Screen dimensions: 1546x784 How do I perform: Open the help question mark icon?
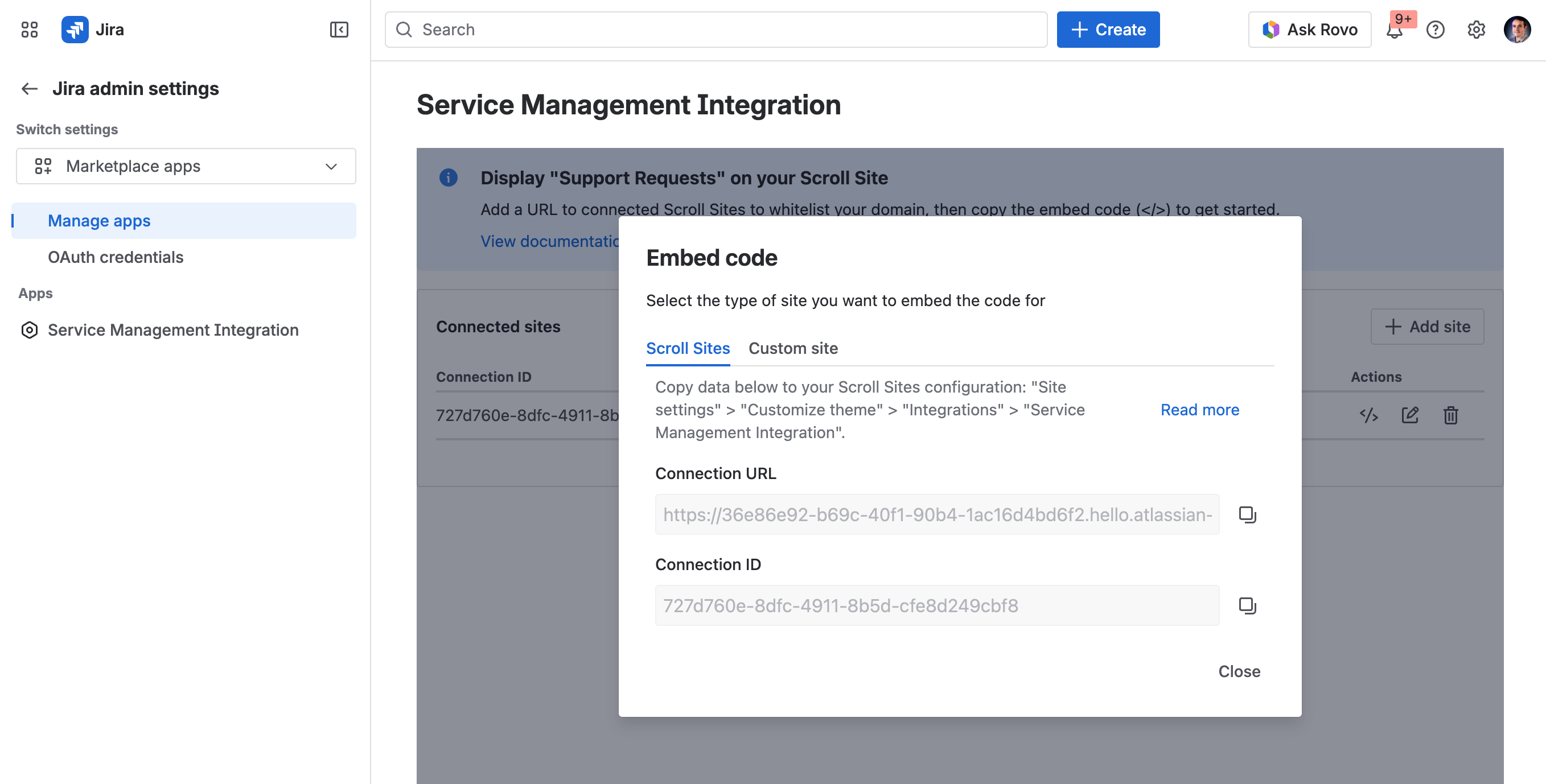tap(1435, 30)
